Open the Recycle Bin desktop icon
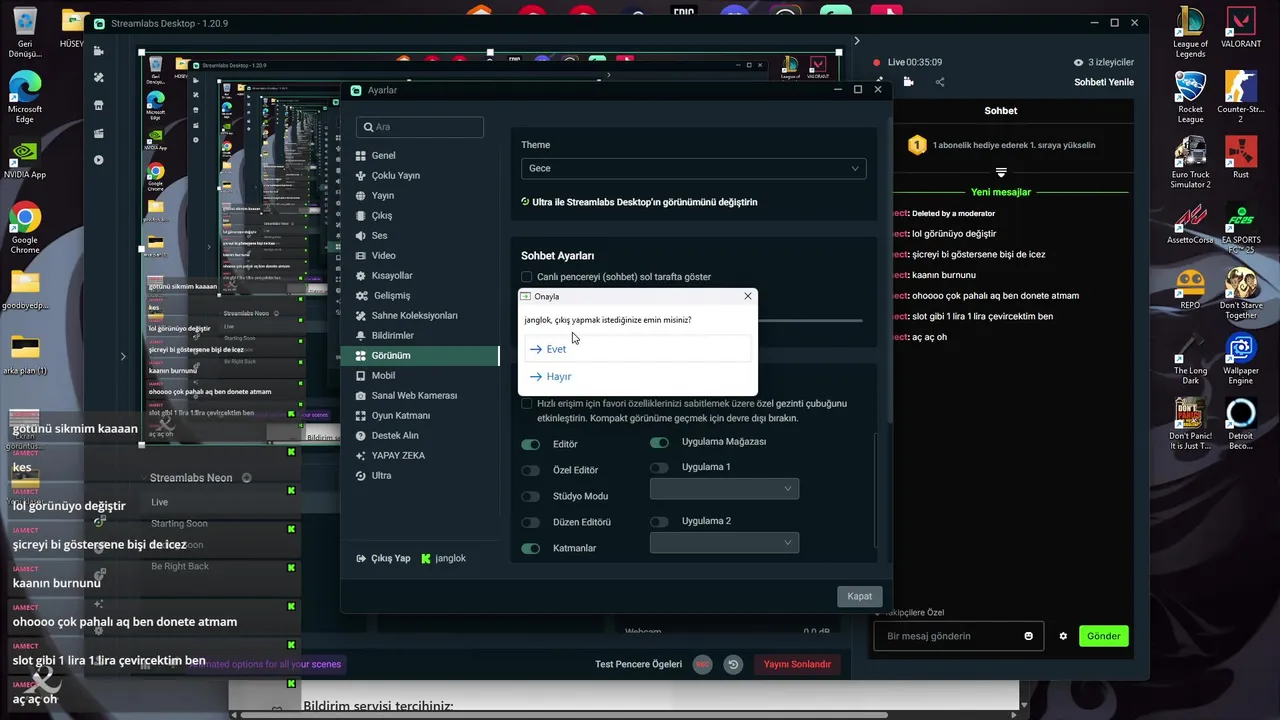This screenshot has height=720, width=1280. [25, 33]
